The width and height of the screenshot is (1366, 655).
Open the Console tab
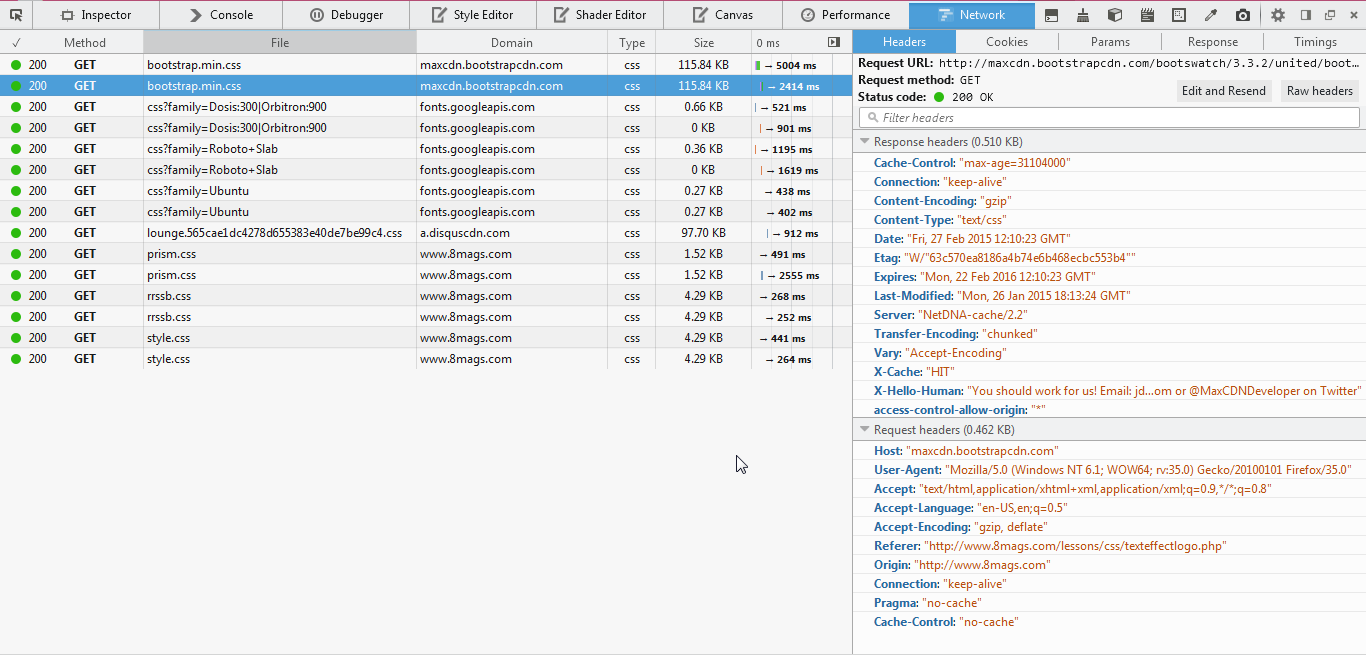click(220, 15)
